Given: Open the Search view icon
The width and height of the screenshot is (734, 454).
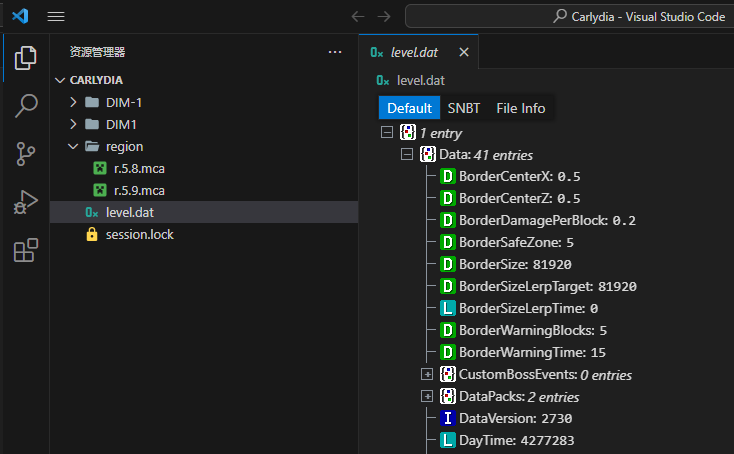Looking at the screenshot, I should (x=25, y=106).
